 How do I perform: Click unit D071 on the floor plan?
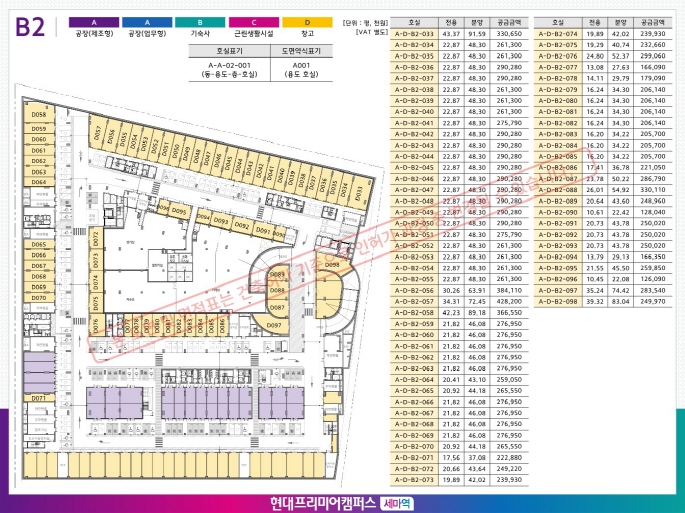point(39,398)
